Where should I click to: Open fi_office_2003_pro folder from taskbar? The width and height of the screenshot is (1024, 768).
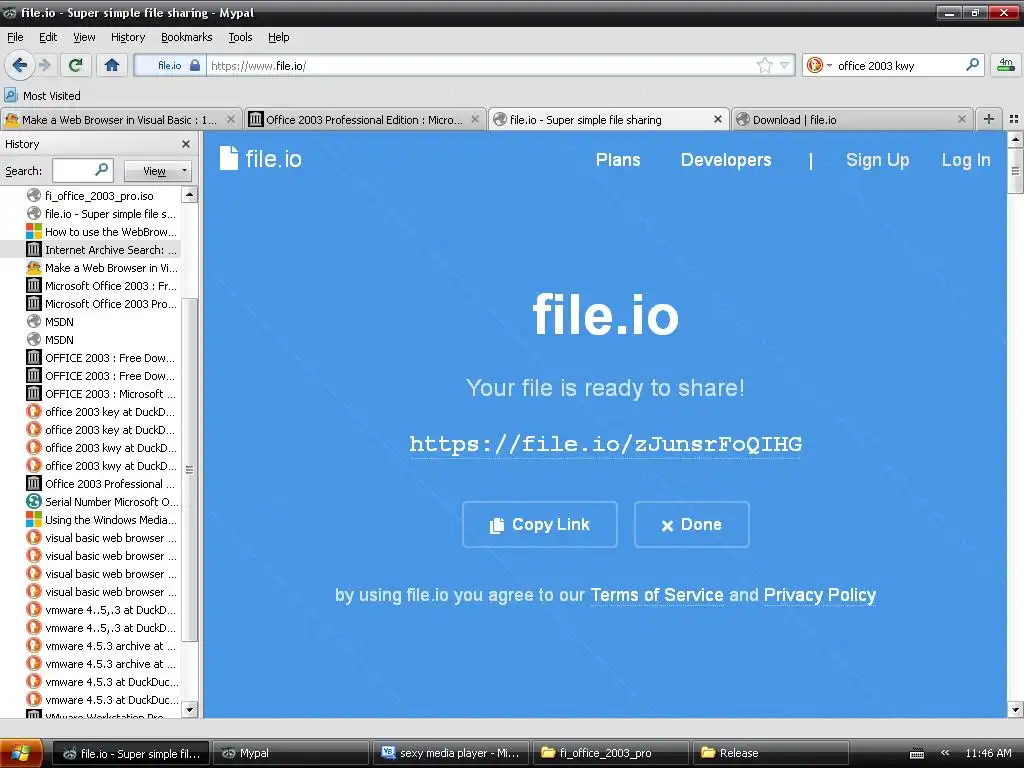(611, 753)
